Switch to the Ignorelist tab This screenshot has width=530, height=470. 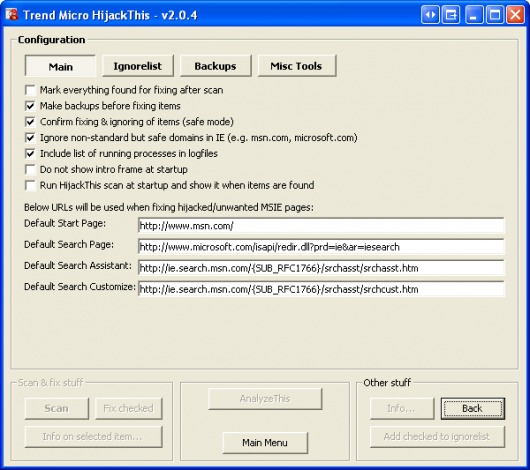(x=138, y=66)
